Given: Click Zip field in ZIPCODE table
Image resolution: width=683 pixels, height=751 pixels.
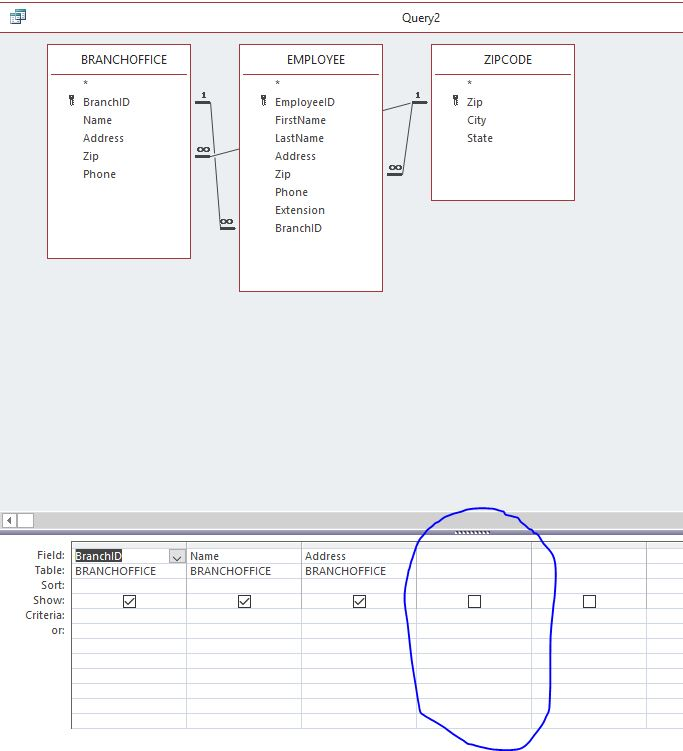Looking at the screenshot, I should [x=475, y=102].
